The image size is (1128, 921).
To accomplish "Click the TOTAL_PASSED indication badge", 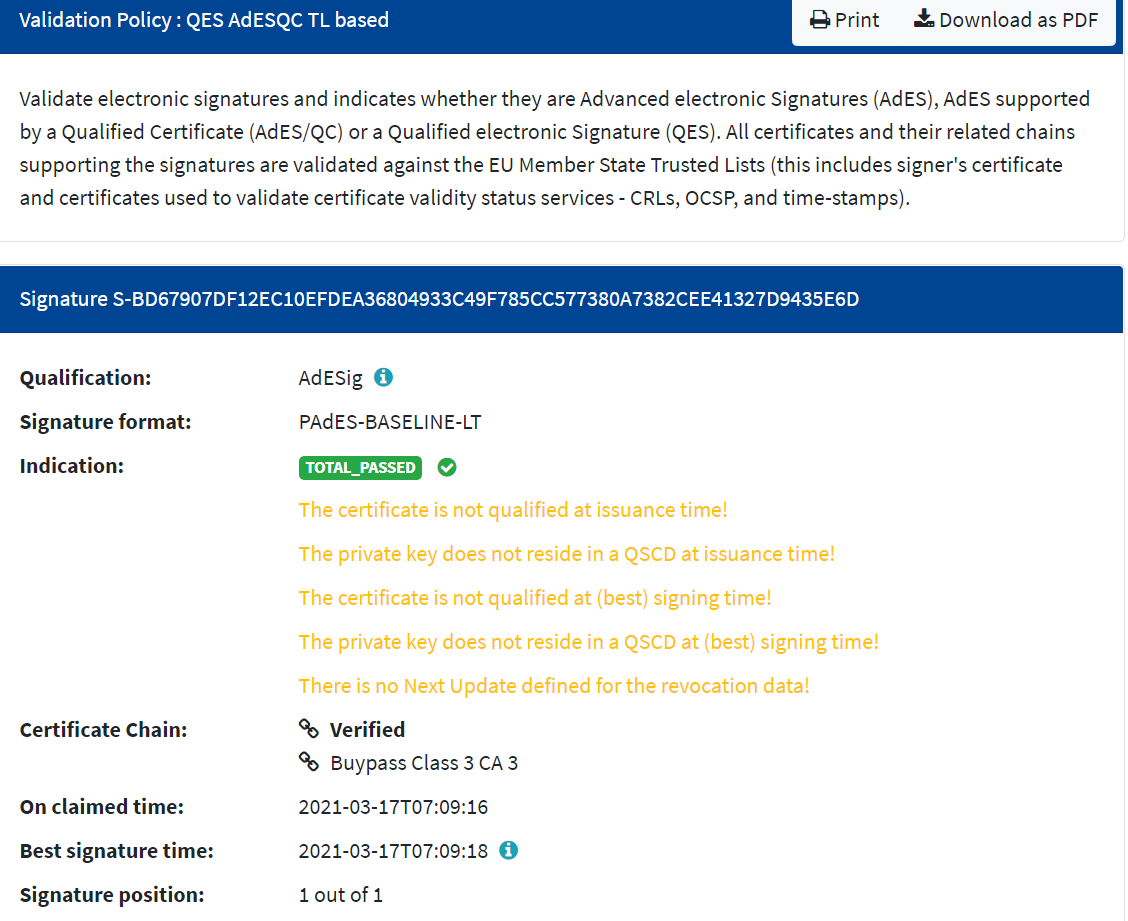I will (360, 468).
